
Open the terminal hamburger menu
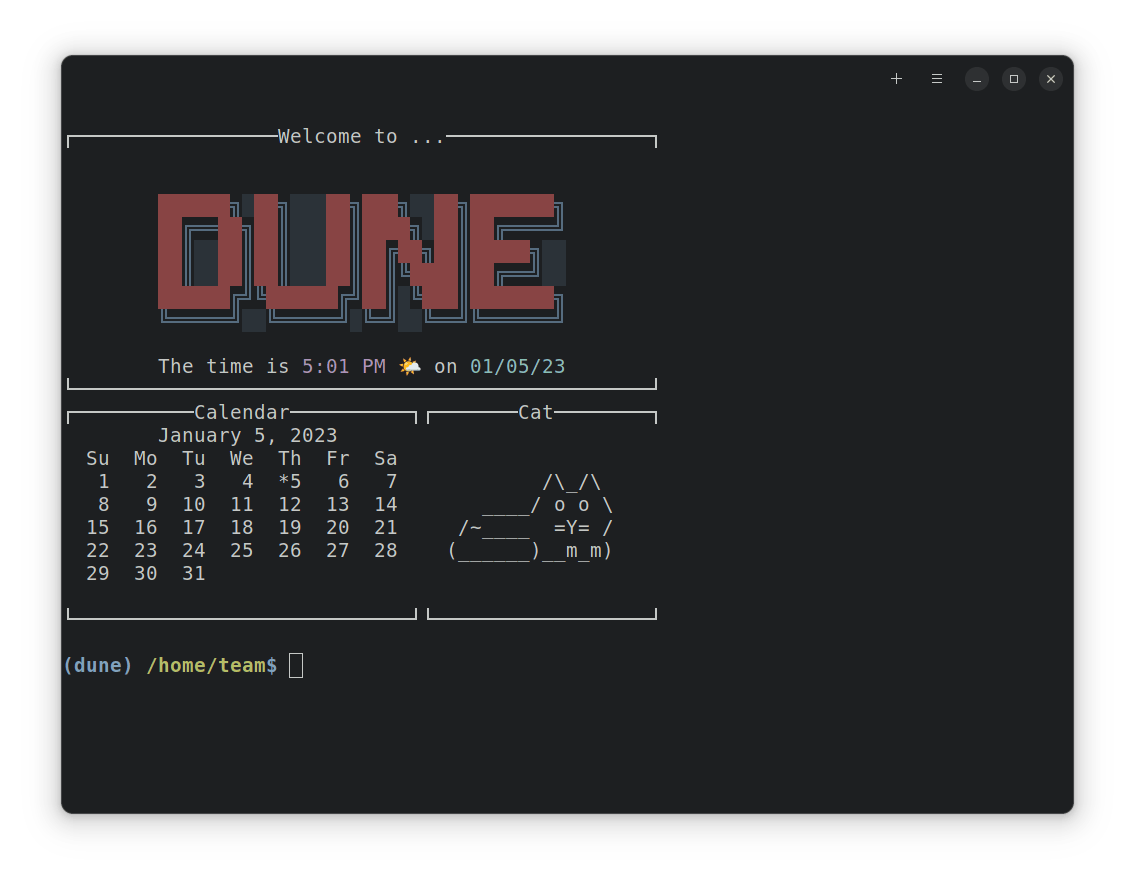(x=937, y=79)
